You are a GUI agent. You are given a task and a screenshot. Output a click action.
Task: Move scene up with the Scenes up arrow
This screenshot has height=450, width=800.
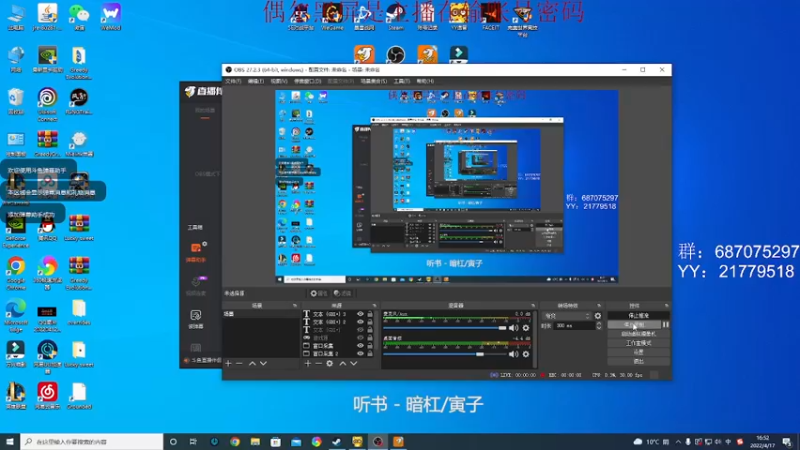pos(252,363)
